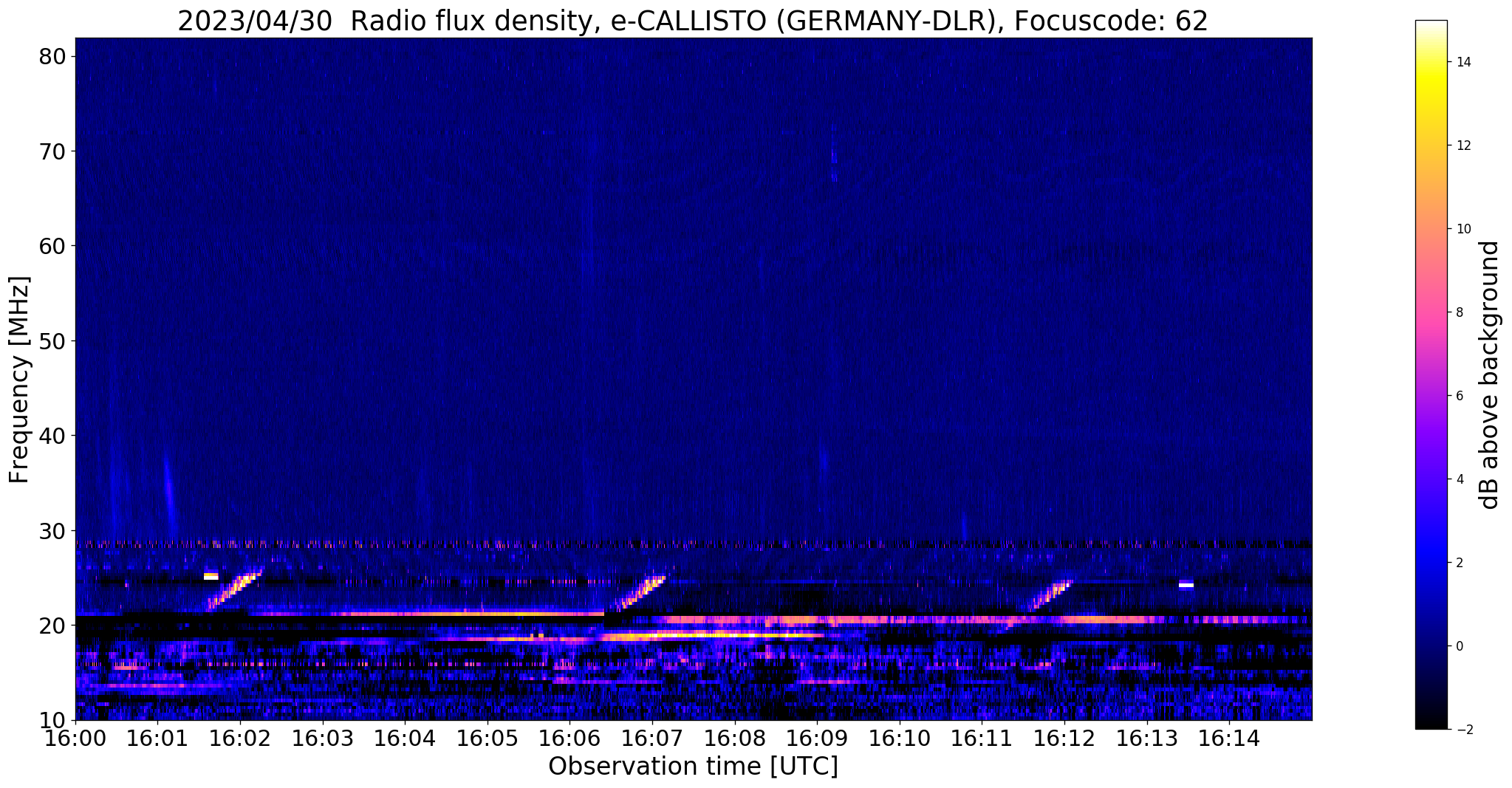This screenshot has width=1512, height=788.
Task: Click the yellow-white marker near 16:01:40 at 25 MHz
Action: [211, 576]
